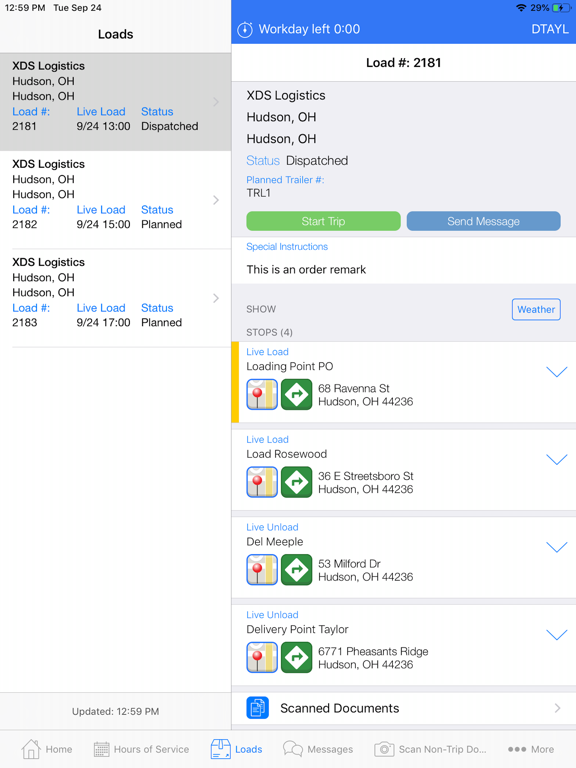Get directions to 53 Milford Dr
Image resolution: width=576 pixels, height=768 pixels.
296,570
